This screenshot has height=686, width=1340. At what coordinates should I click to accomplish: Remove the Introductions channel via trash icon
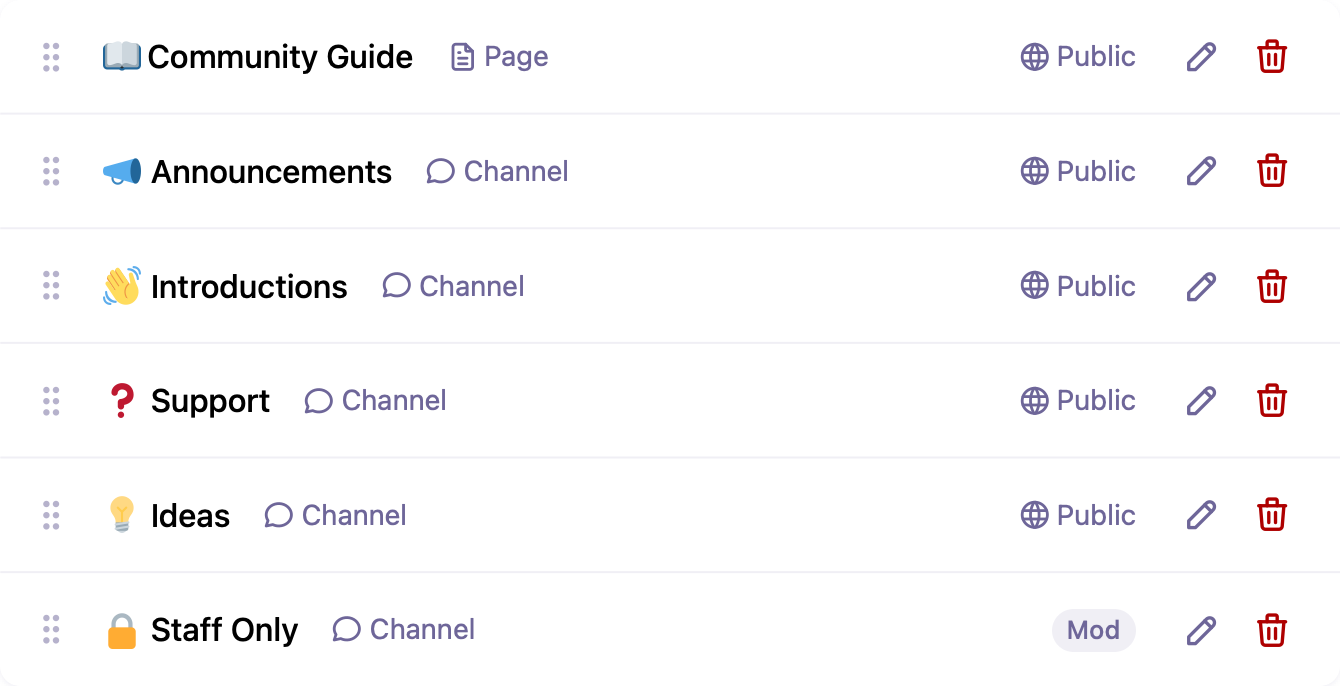pyautogui.click(x=1271, y=286)
